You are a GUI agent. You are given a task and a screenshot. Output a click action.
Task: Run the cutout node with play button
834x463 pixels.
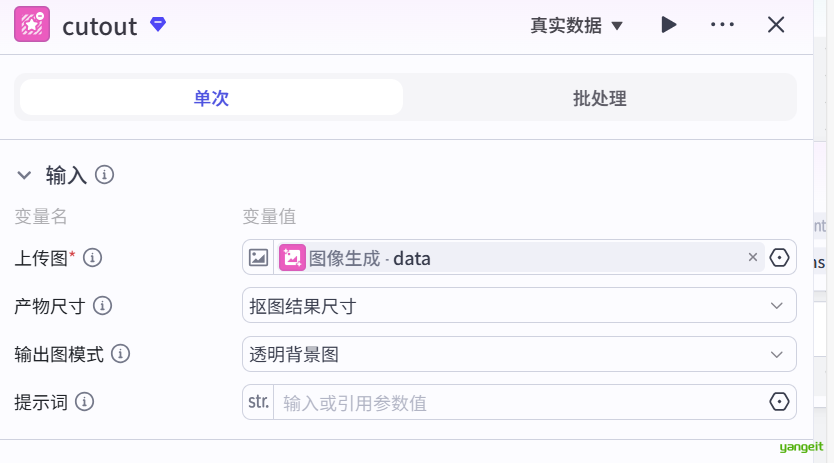coord(669,25)
